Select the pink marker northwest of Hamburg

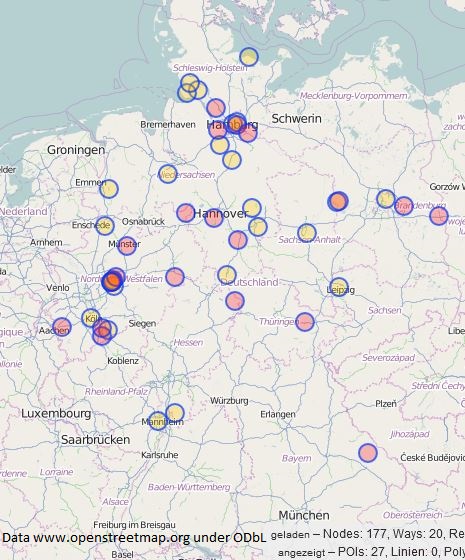point(216,108)
